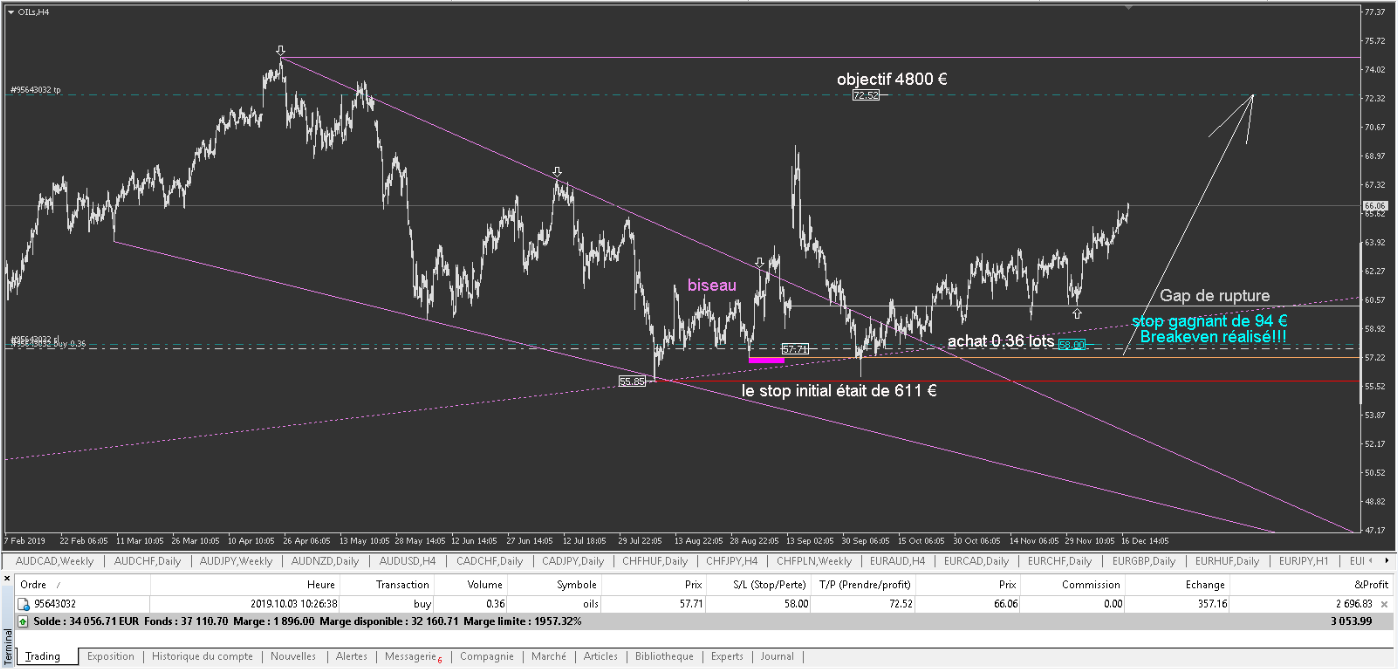Switch to the CADJPY,Daily chart tab
Image resolution: width=1398 pixels, height=669 pixels.
[573, 561]
